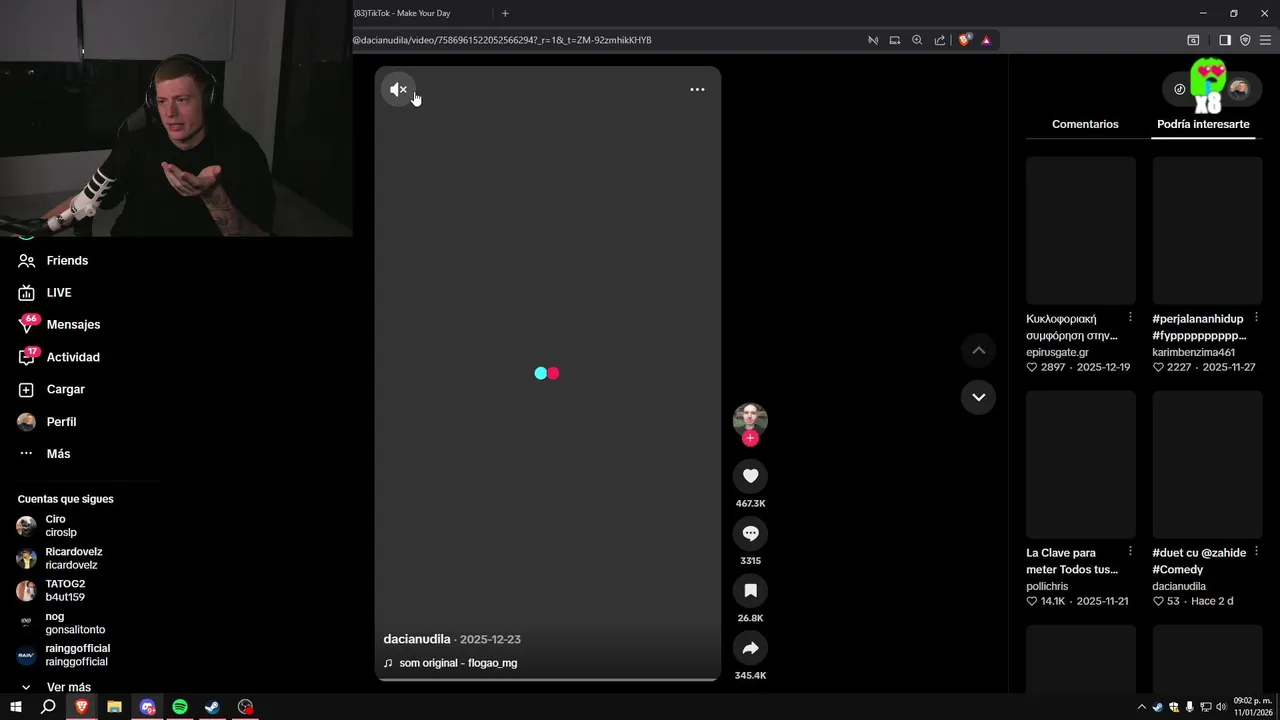Open the Windows Start menu
Viewport: 1280px width, 720px height.
pos(16,707)
